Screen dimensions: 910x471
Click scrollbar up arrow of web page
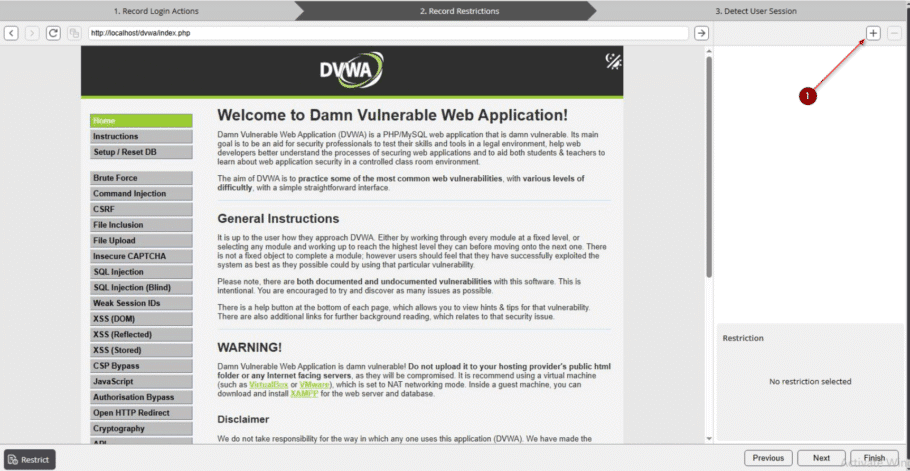click(x=708, y=51)
